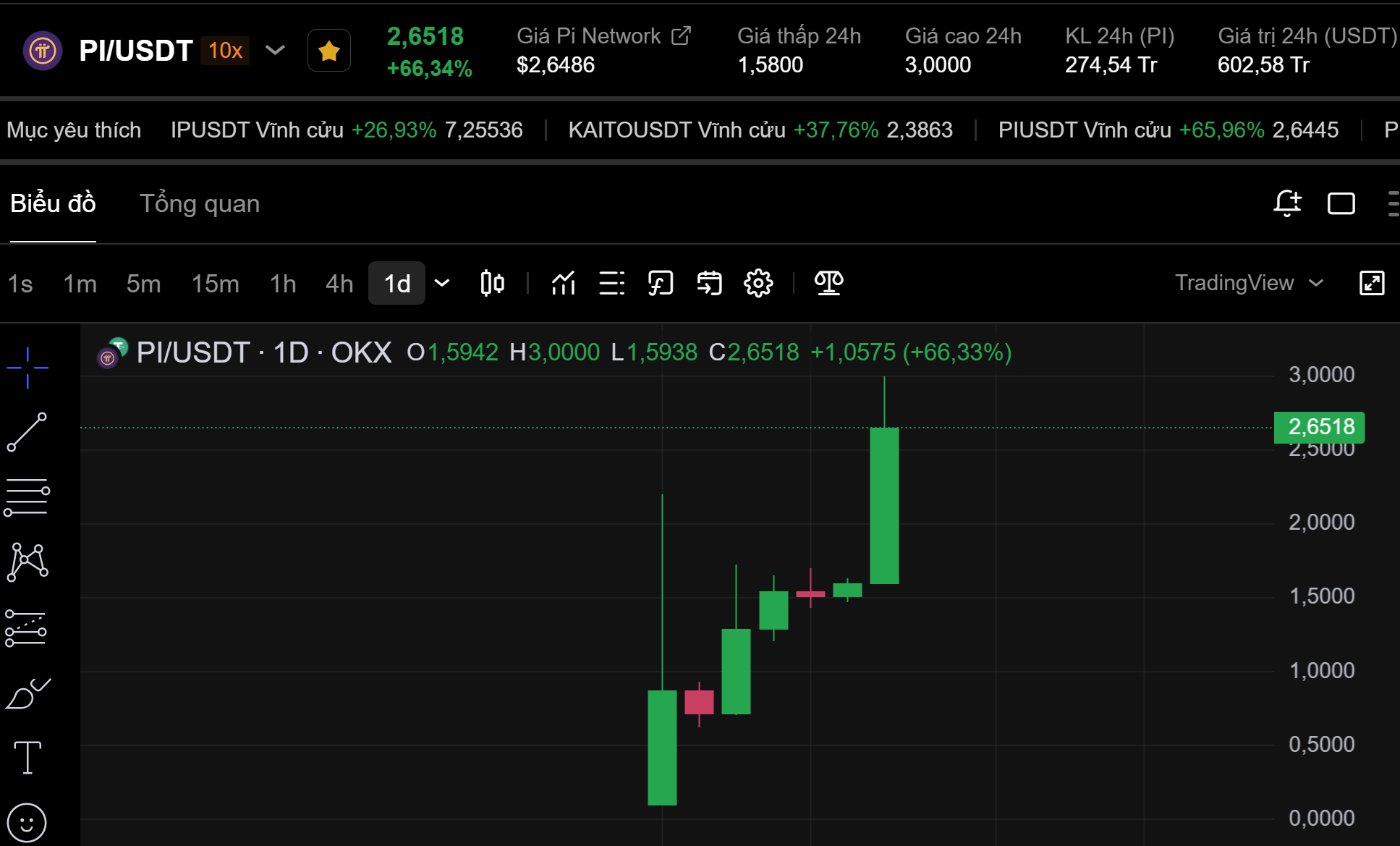Click the Giá thấp 24h value 1,5800
Screen dimensions: 1400x846
click(x=770, y=65)
